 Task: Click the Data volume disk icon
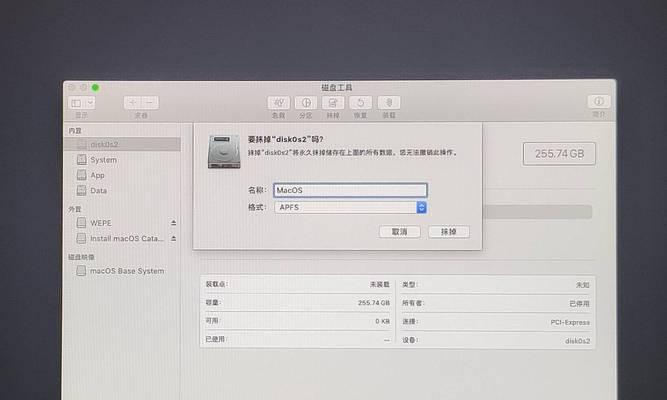tap(81, 190)
